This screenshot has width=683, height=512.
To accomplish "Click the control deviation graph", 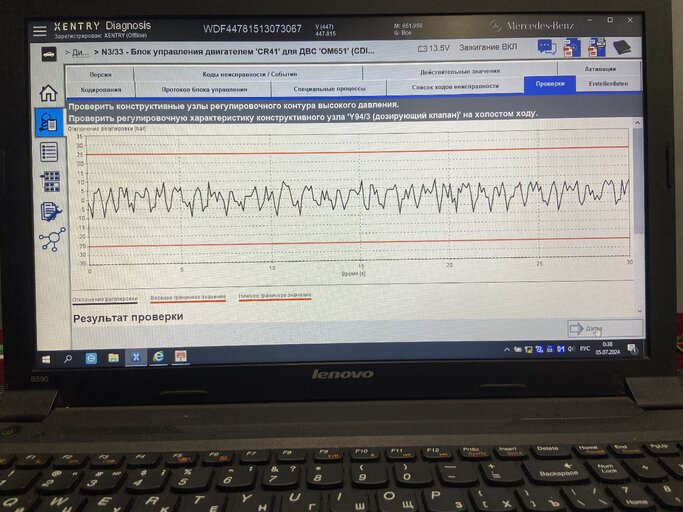I will coord(358,198).
